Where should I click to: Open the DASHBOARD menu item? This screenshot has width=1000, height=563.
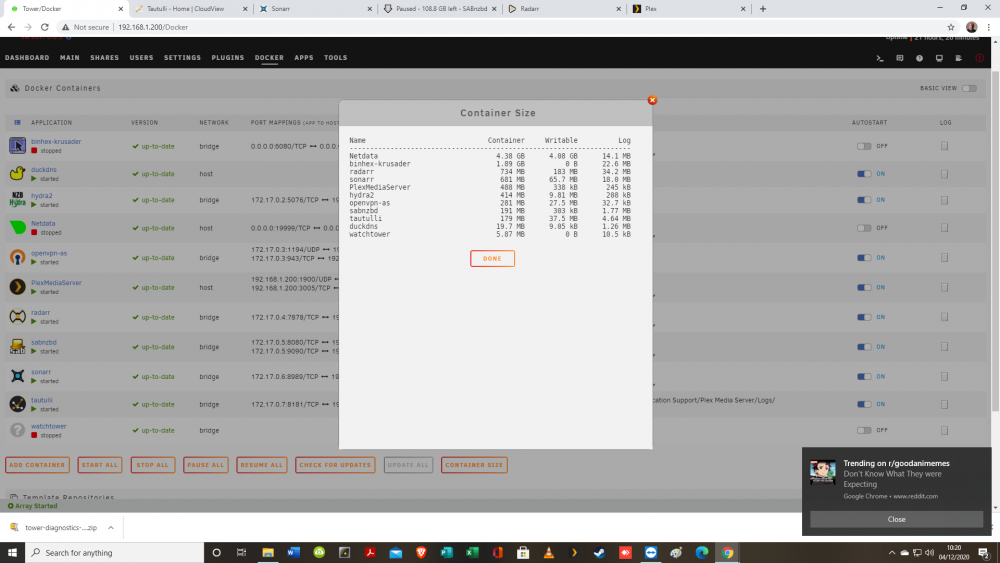(27, 57)
